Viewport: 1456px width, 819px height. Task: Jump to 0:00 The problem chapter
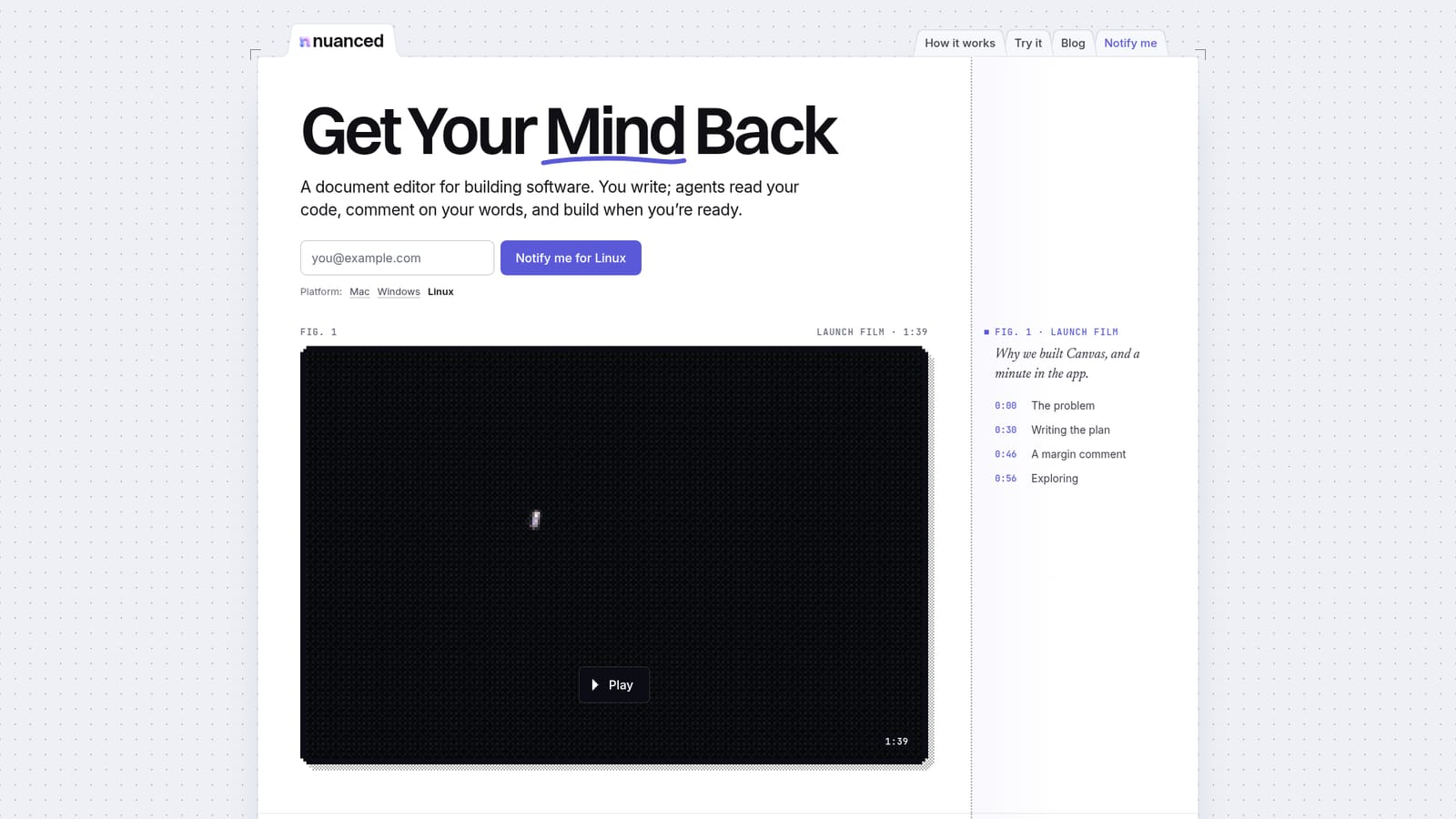coord(1045,406)
